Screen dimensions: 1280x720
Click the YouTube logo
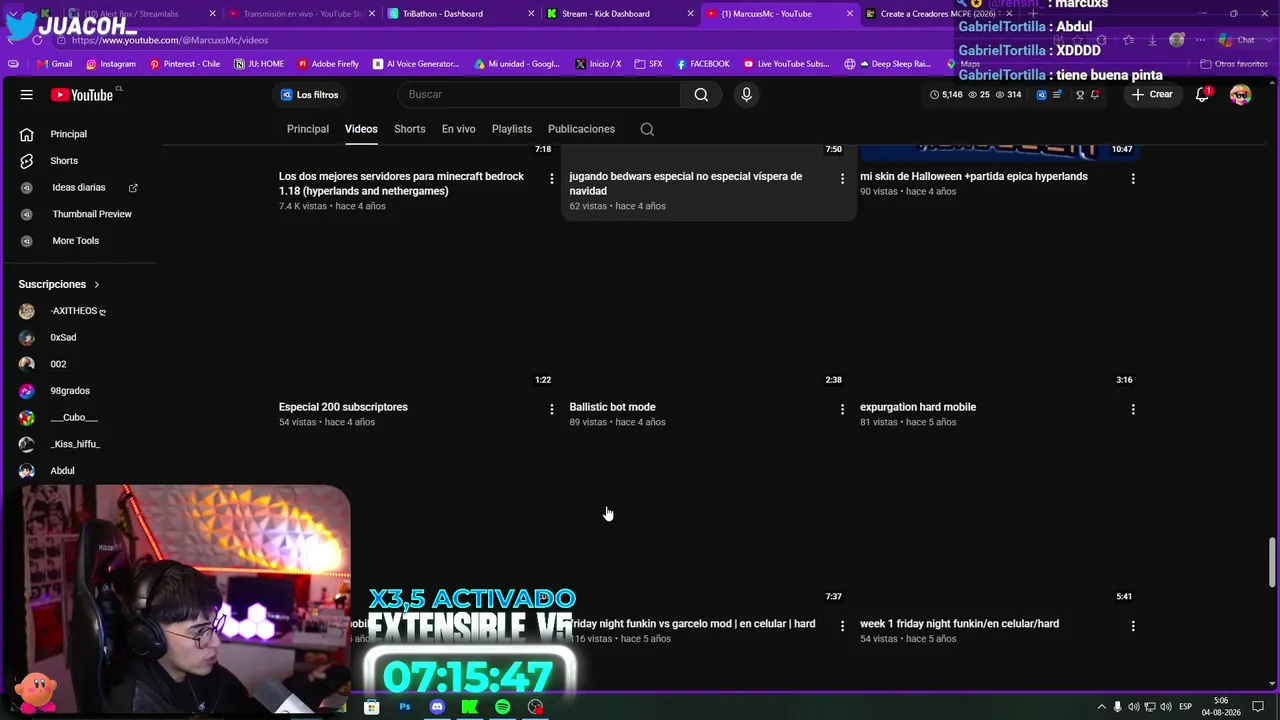82,95
